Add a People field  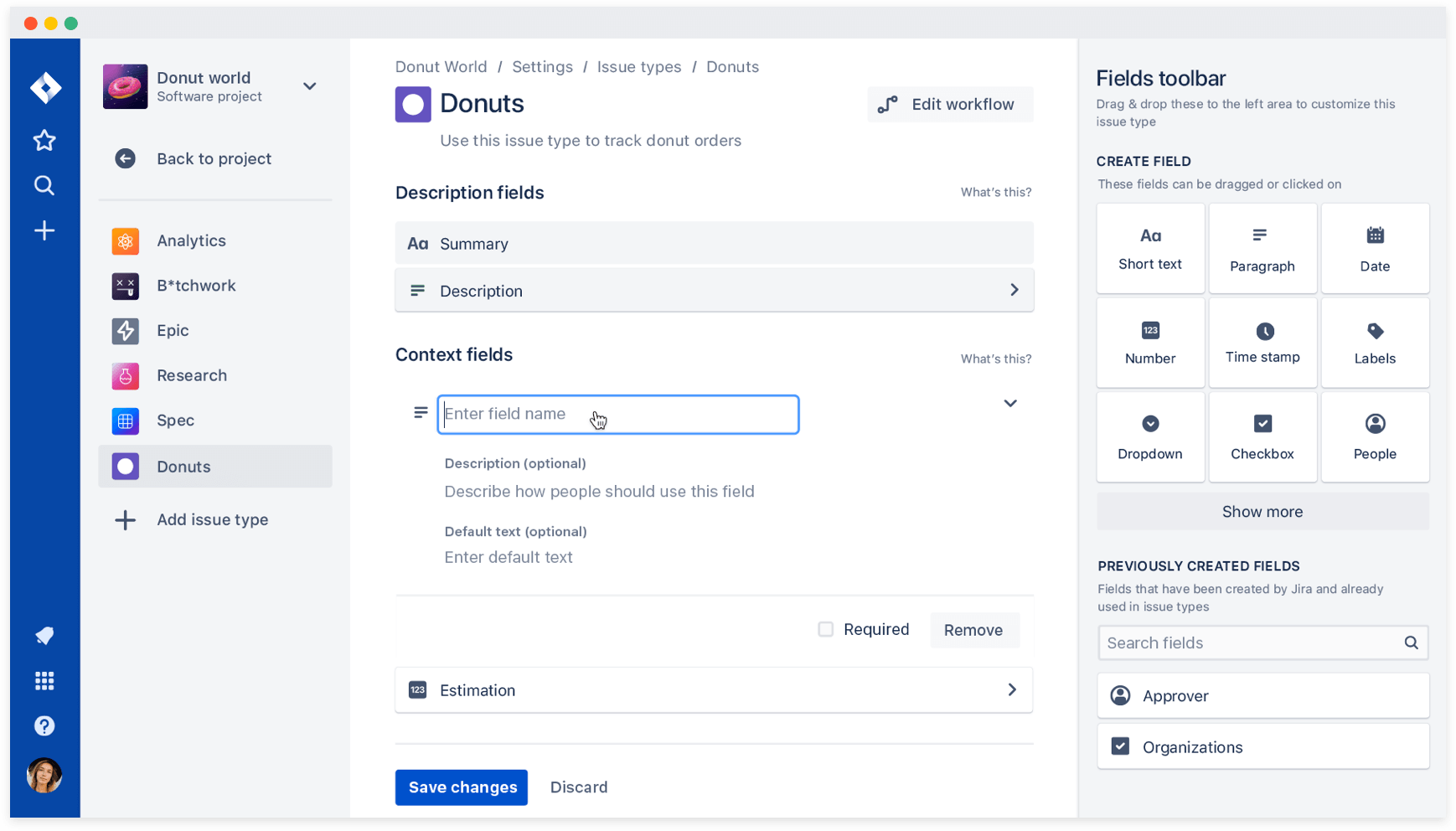(x=1375, y=437)
